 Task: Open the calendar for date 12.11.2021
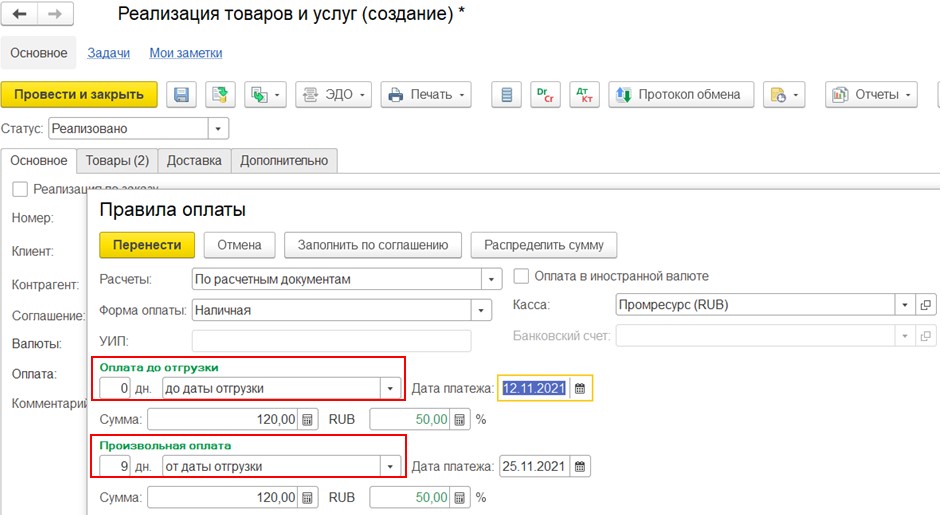click(x=580, y=389)
